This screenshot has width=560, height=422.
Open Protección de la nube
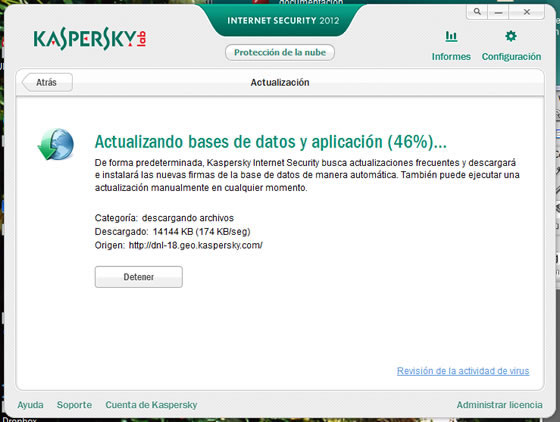(x=280, y=52)
